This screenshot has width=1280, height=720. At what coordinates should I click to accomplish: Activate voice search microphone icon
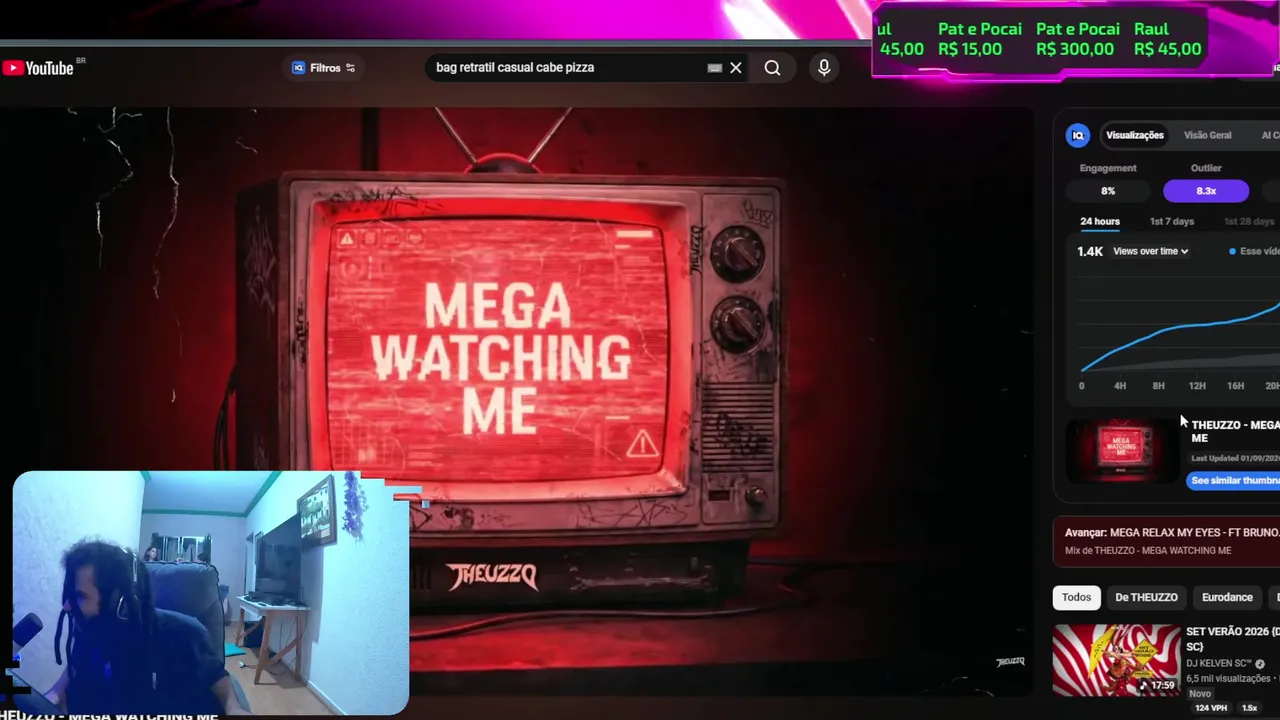824,68
